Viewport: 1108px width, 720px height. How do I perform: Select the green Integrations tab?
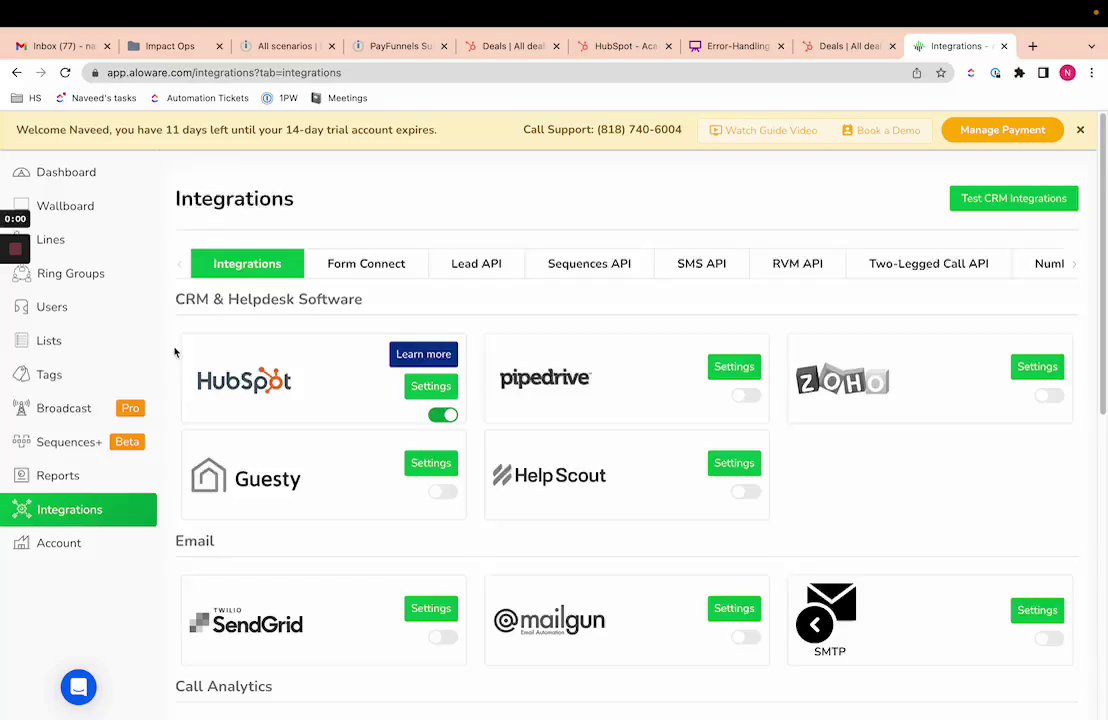[247, 264]
